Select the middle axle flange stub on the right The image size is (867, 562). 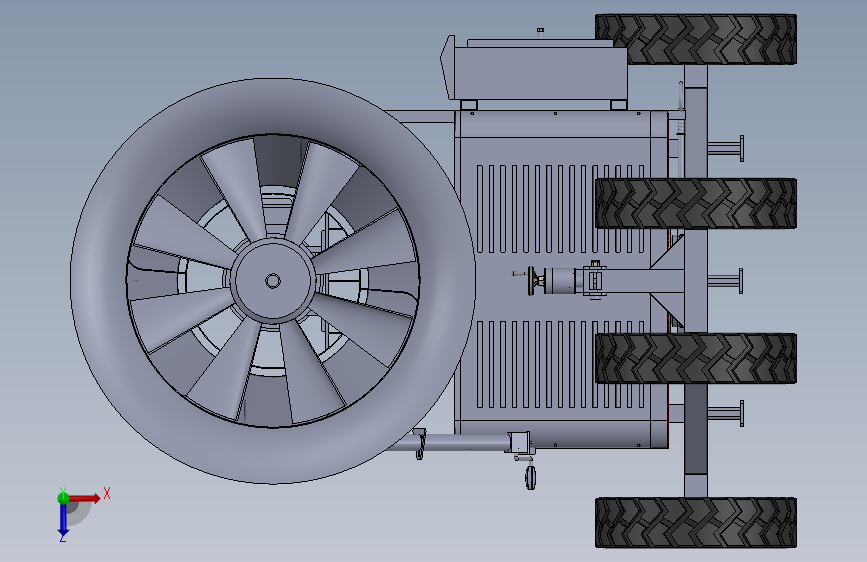coord(725,281)
